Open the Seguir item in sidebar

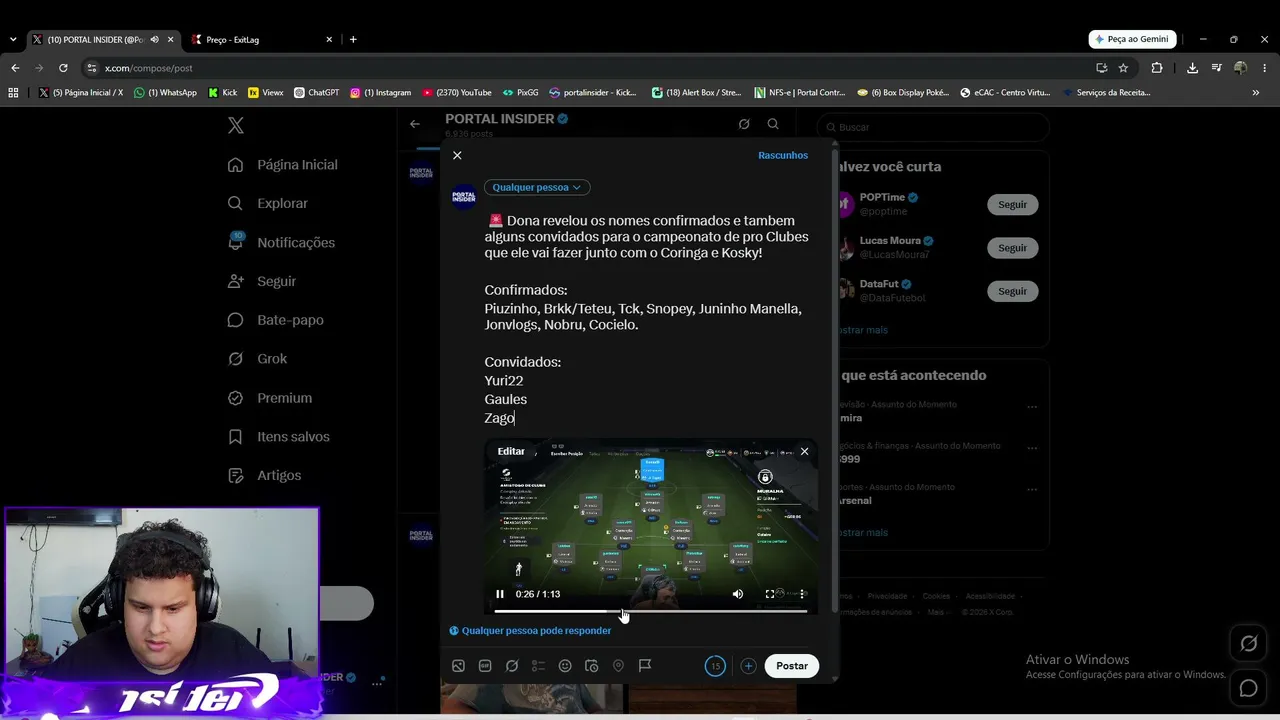pos(262,281)
